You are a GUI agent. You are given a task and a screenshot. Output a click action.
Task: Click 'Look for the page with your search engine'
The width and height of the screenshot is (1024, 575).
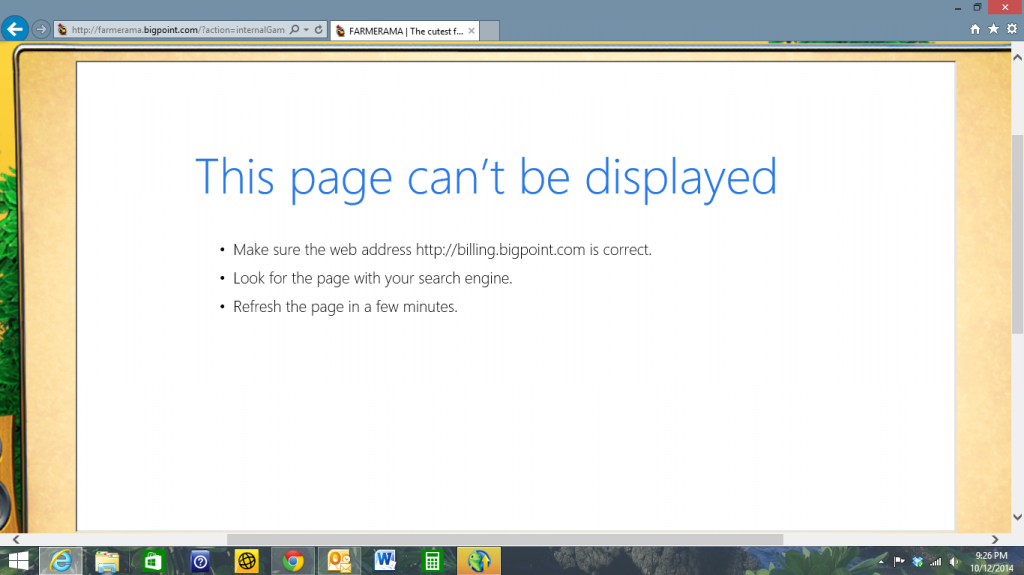click(x=372, y=278)
